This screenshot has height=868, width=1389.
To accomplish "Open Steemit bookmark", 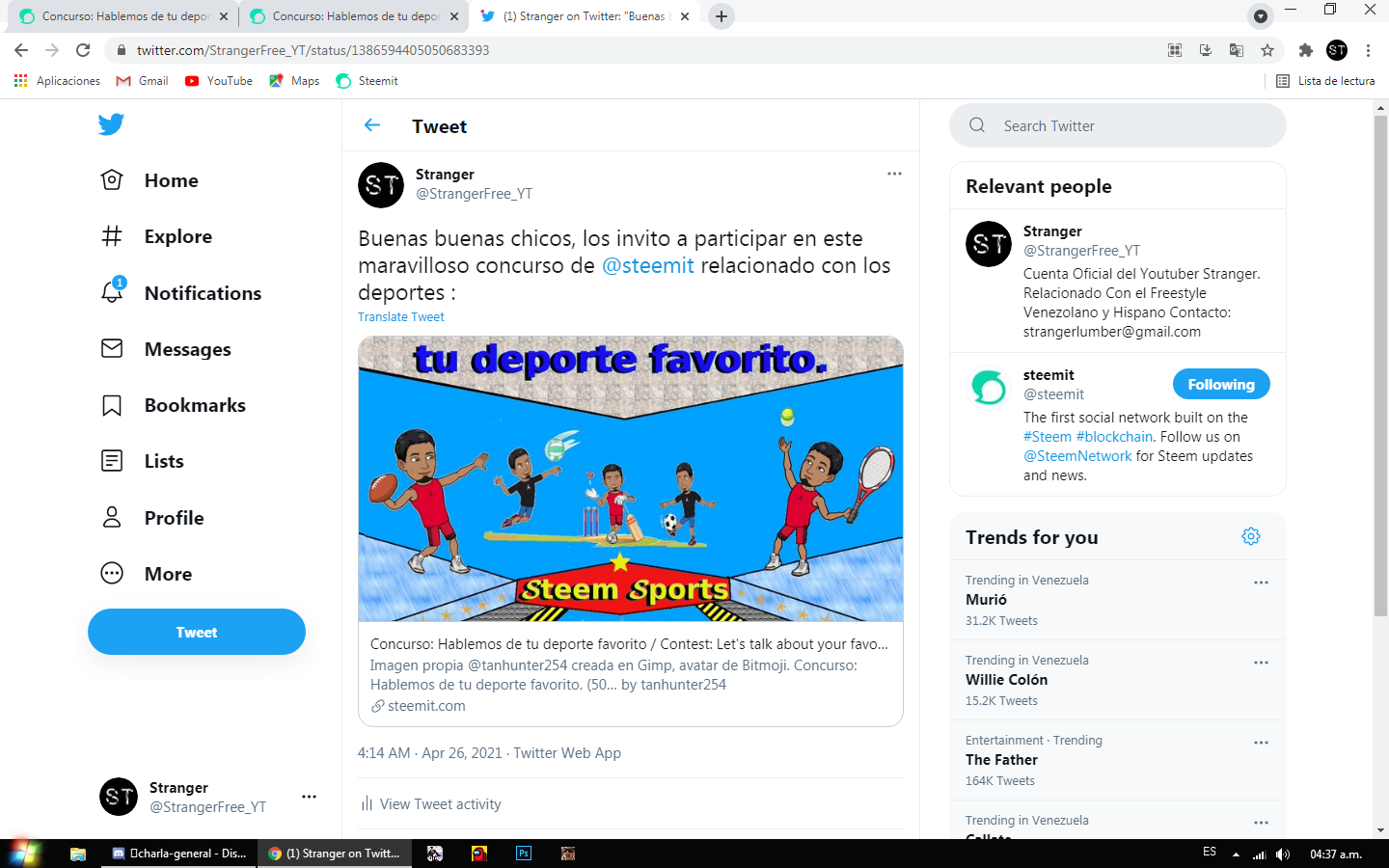I will click(x=367, y=81).
